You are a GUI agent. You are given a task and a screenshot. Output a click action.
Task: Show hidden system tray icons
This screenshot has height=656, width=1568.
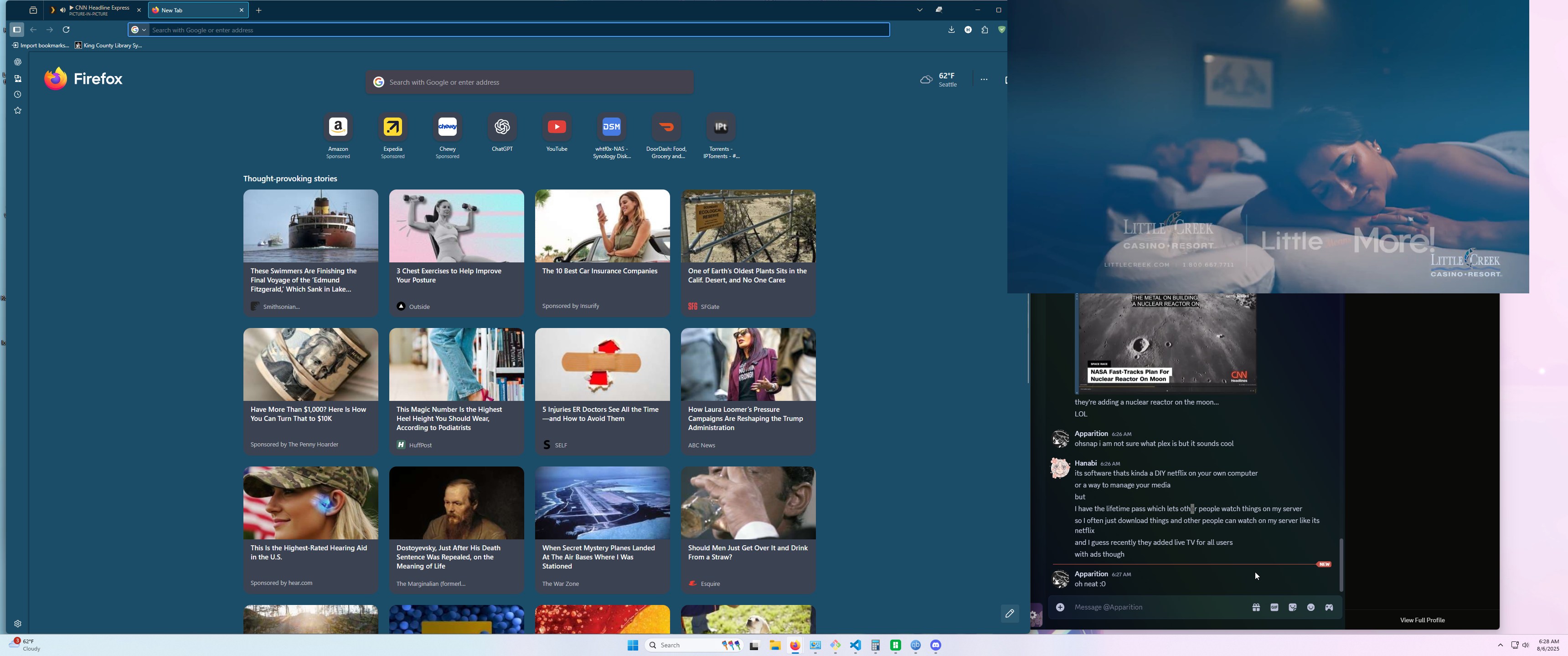coord(1500,645)
